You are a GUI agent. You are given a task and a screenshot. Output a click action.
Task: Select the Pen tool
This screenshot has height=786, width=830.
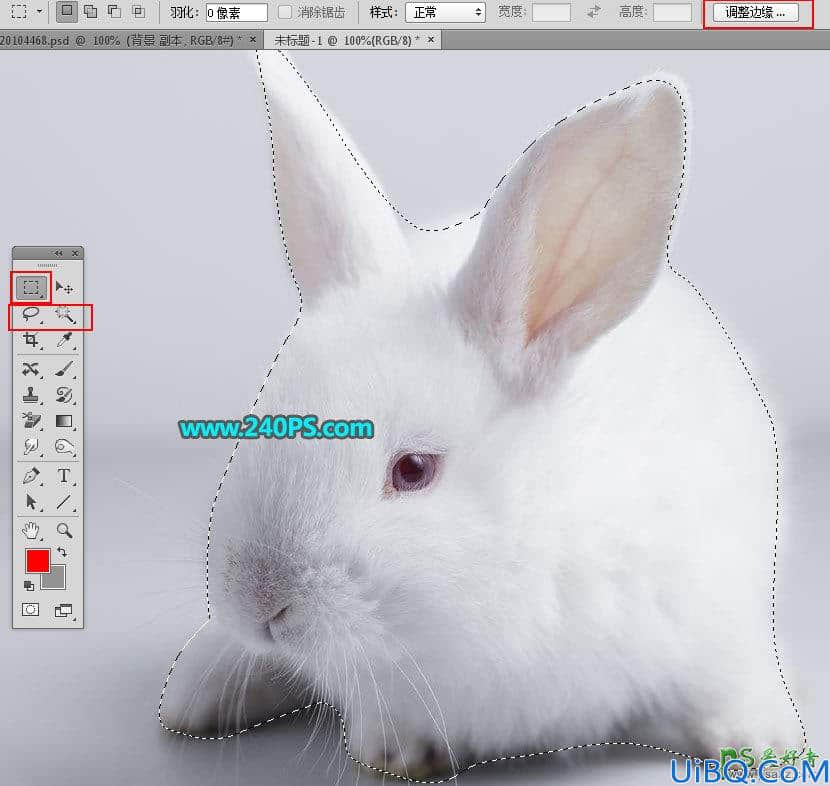[x=31, y=475]
